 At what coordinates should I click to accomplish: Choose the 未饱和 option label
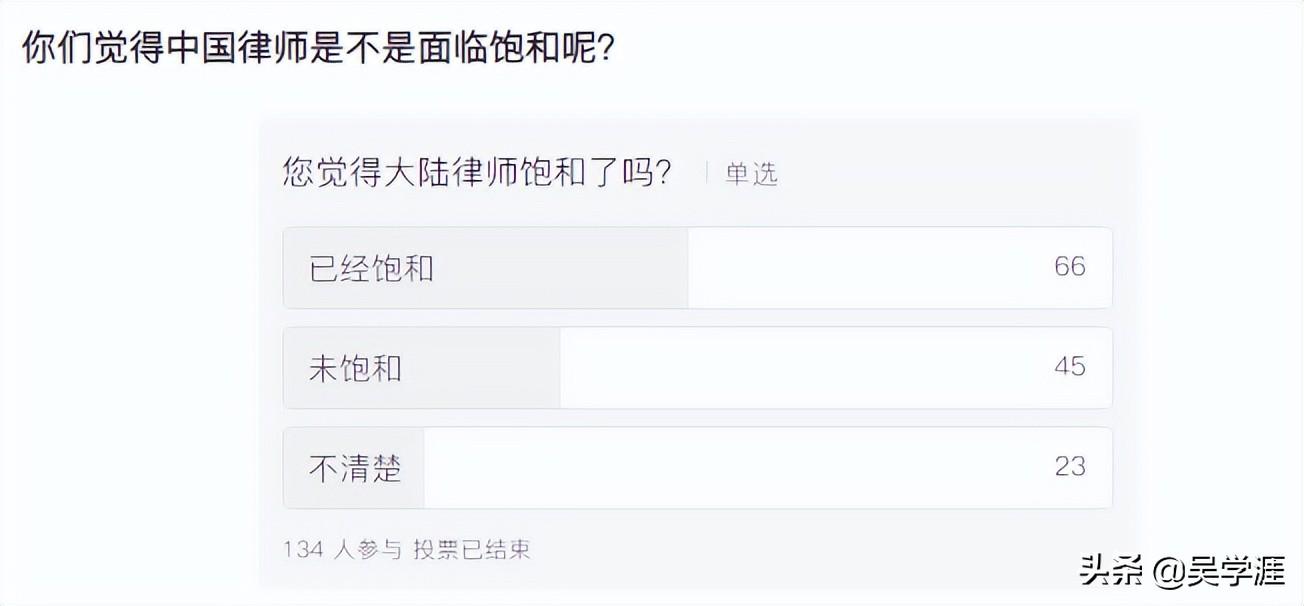(x=355, y=368)
